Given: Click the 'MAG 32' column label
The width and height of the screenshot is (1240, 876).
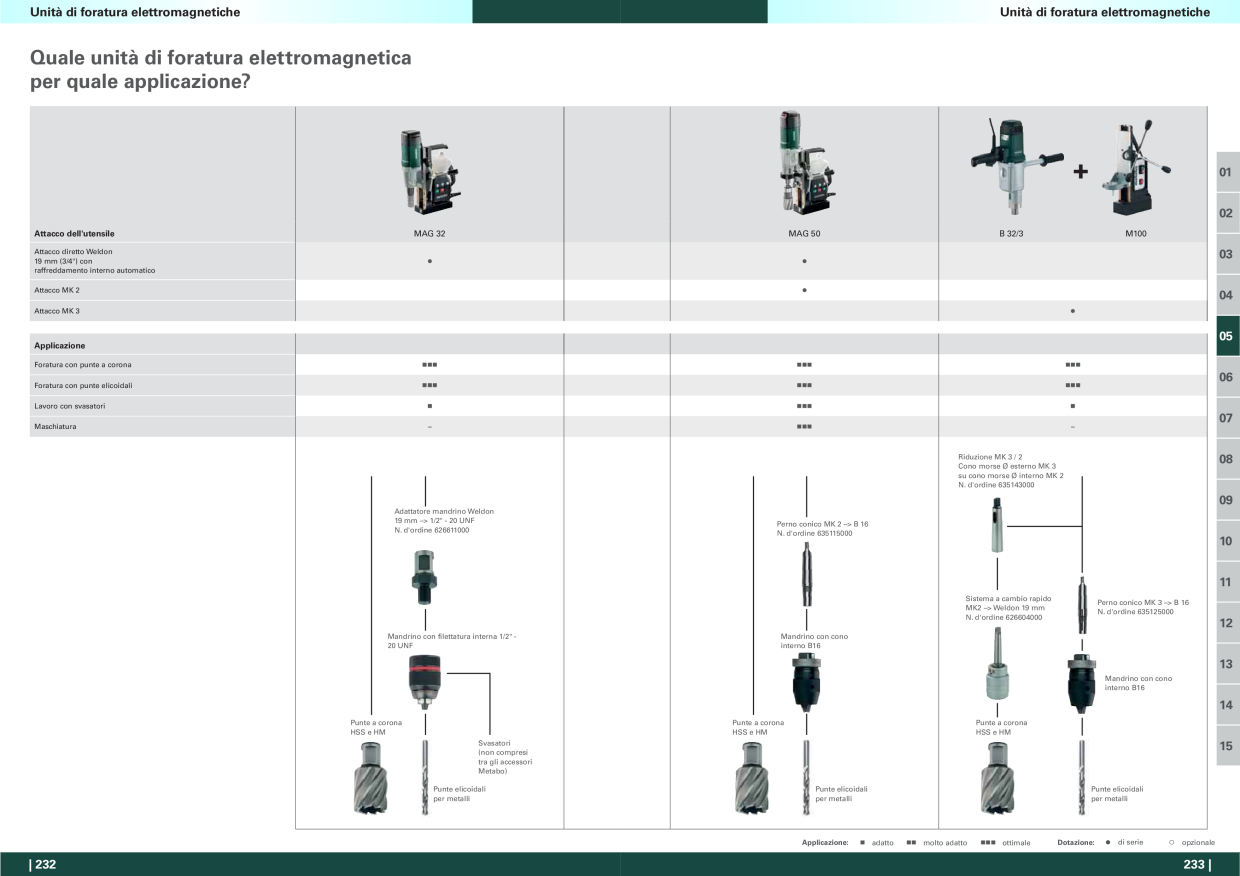Looking at the screenshot, I should pos(429,233).
